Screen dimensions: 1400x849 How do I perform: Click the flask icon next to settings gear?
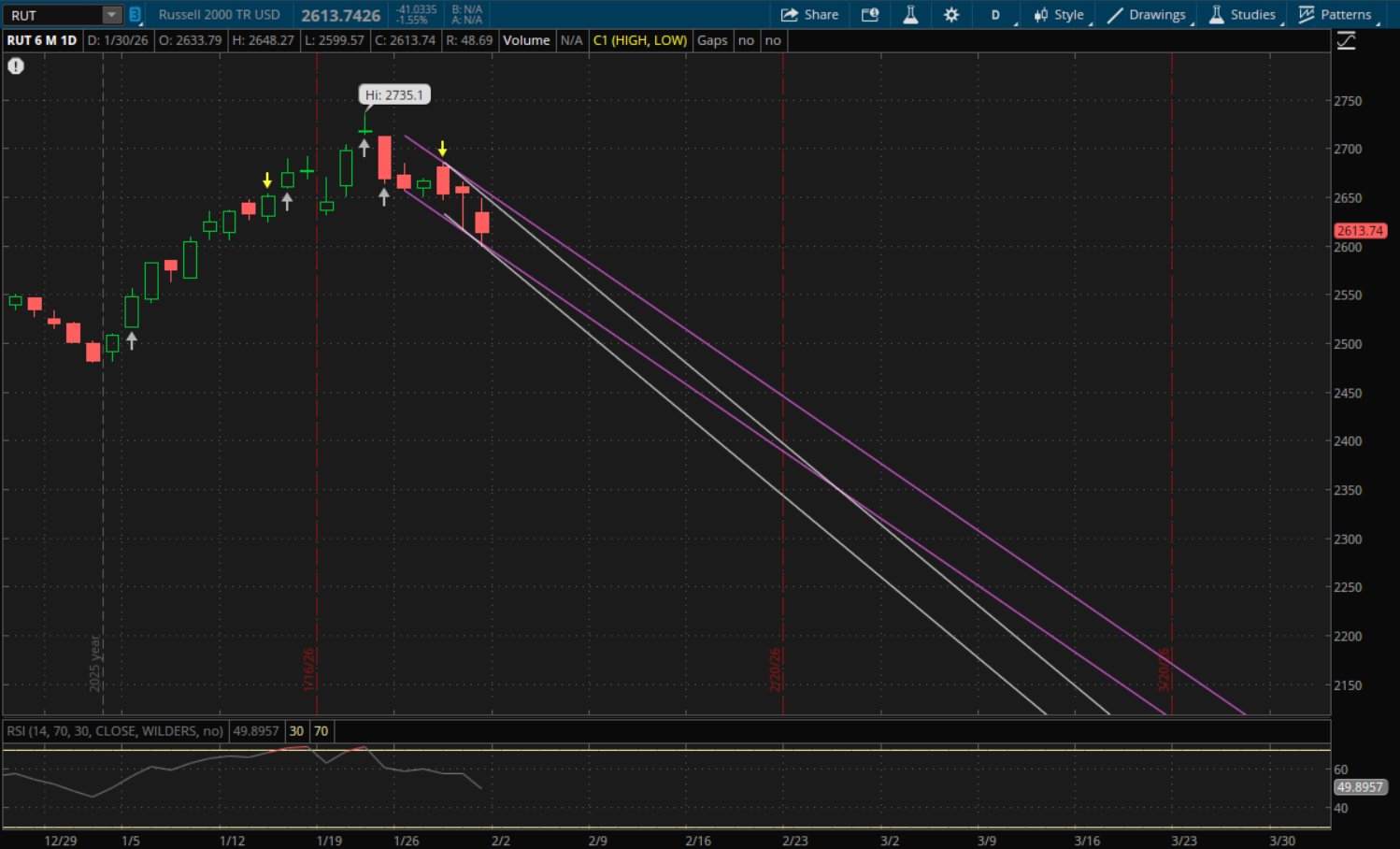[x=910, y=15]
